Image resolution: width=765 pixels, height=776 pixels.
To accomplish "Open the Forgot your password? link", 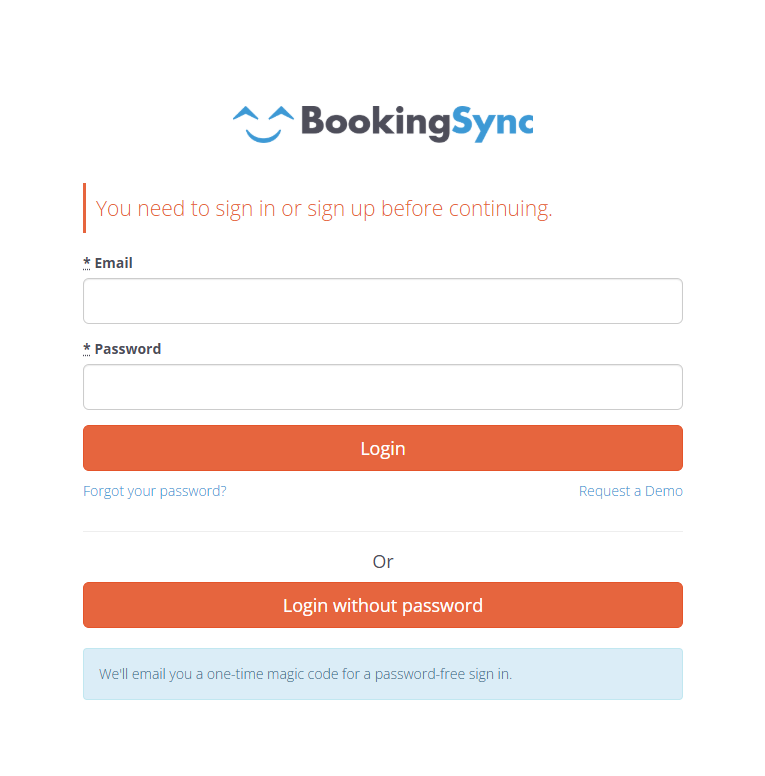I will tap(154, 491).
